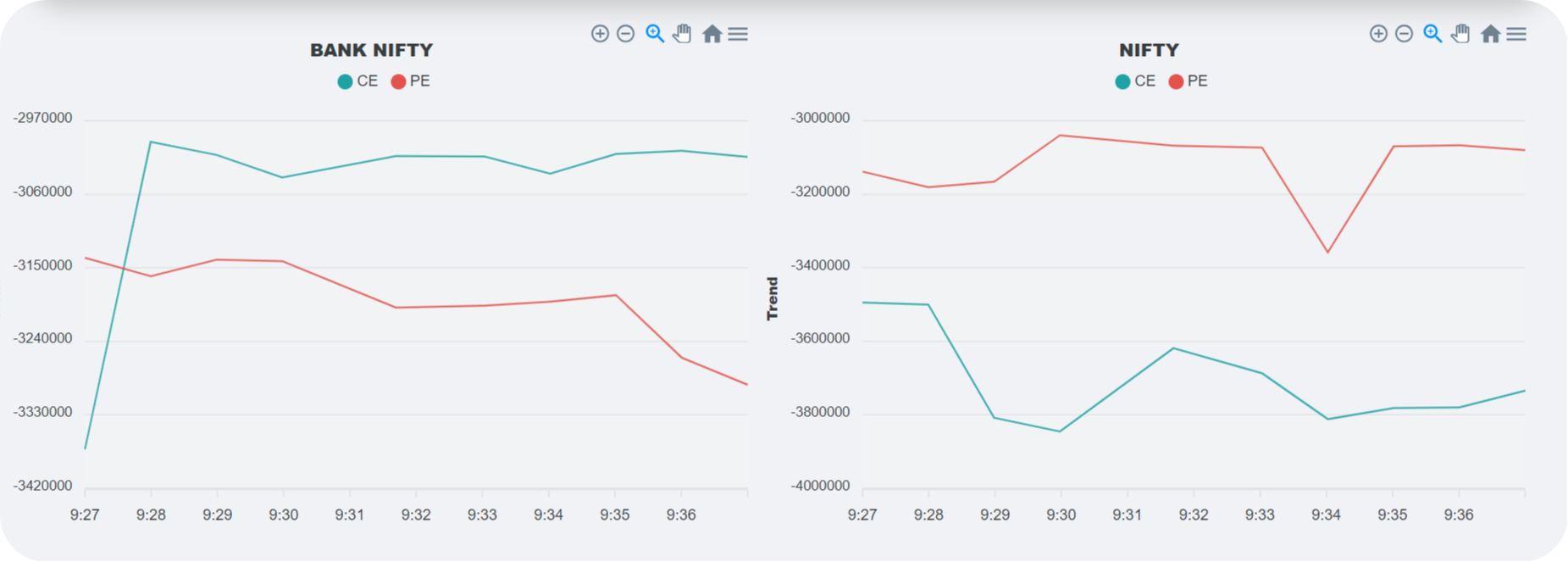Click the NIFTY chart title
The width and height of the screenshot is (1568, 562).
pyautogui.click(x=1149, y=50)
